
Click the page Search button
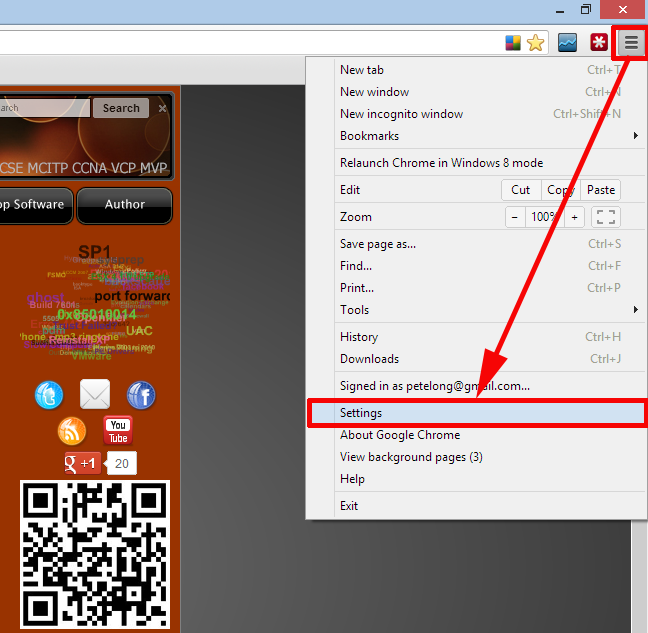point(121,108)
